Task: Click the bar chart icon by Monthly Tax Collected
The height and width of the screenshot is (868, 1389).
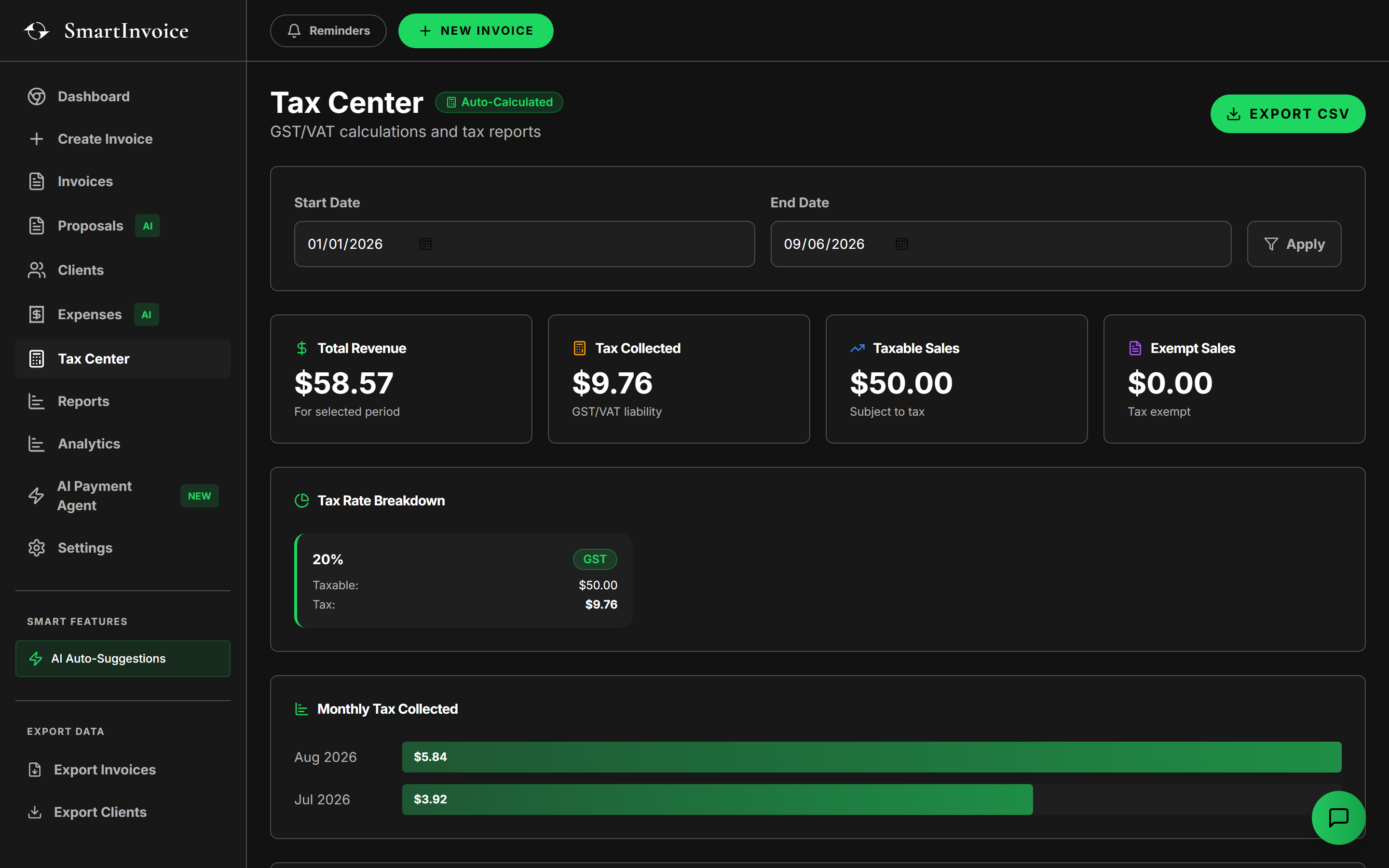Action: point(302,709)
